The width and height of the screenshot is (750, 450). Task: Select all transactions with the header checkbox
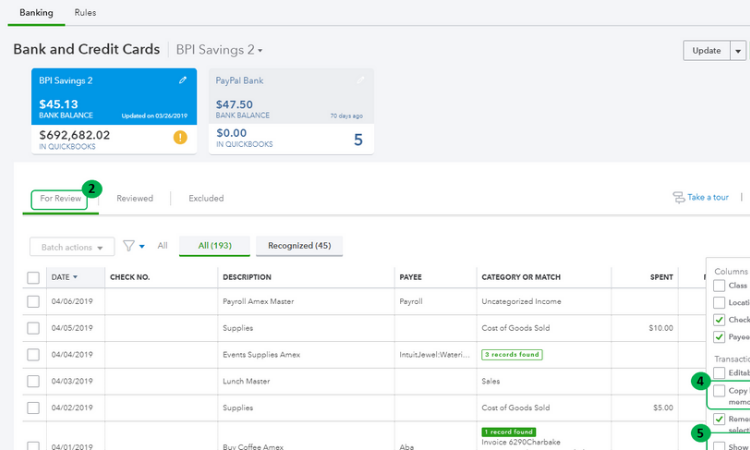(33, 278)
